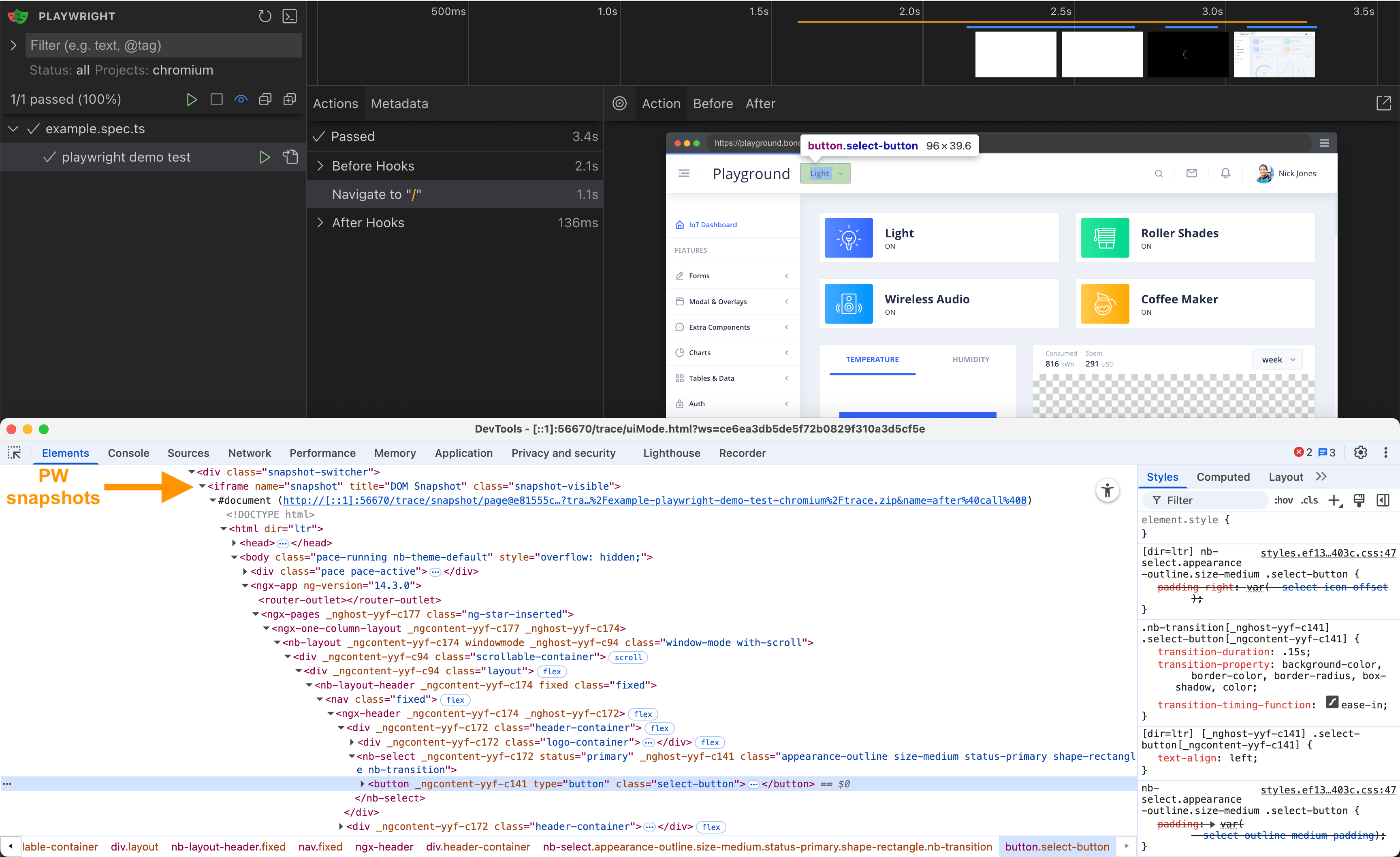Toggle computed styles sidebar icon
1400x857 pixels.
point(1383,500)
